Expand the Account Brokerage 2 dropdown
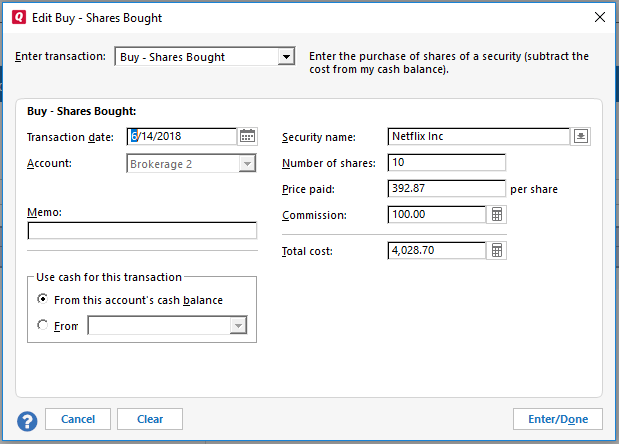Viewport: 619px width, 444px height. point(247,163)
